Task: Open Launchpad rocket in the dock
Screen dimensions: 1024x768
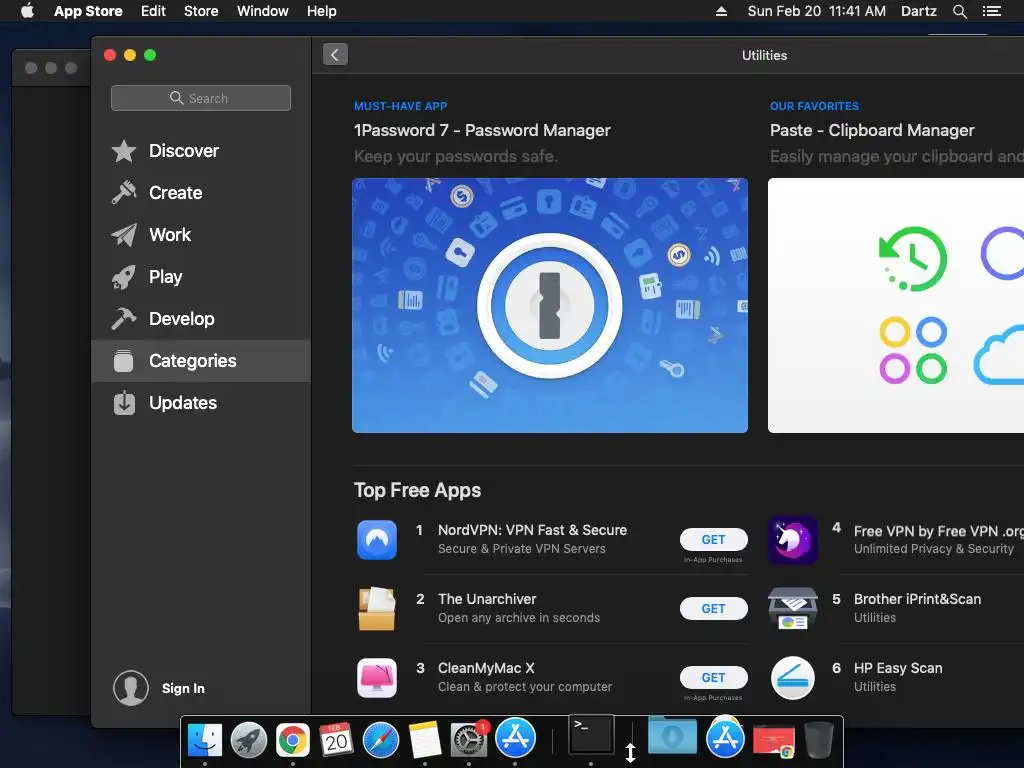Action: (x=249, y=740)
